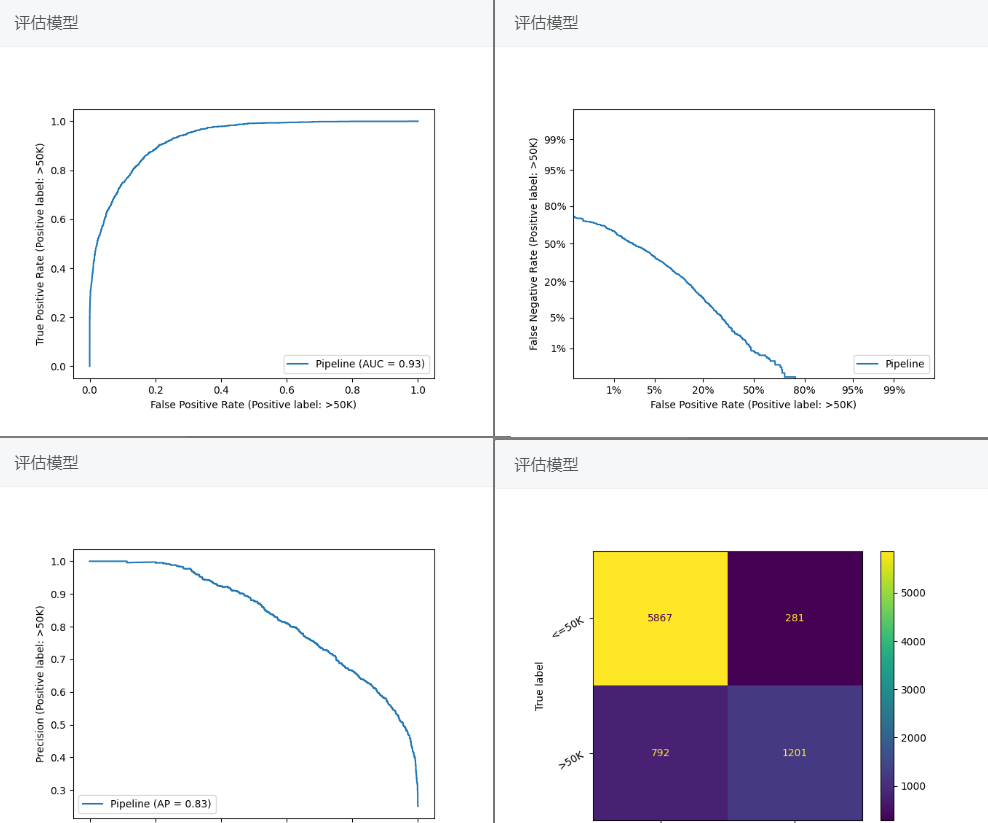
Task: Select the 评估模型 title above the precision-recall plot
Action: tap(46, 463)
